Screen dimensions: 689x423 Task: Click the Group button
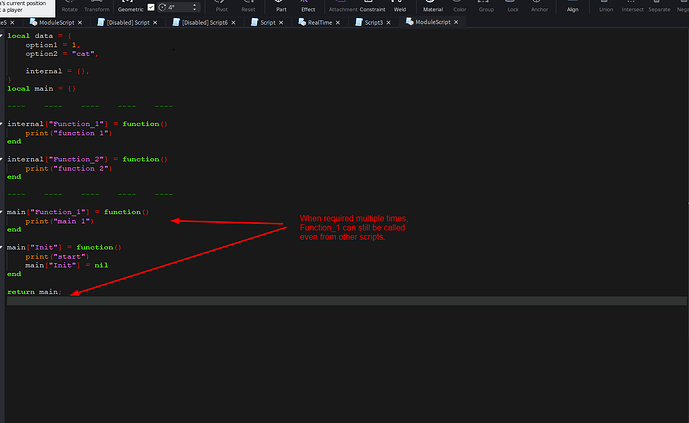point(486,6)
